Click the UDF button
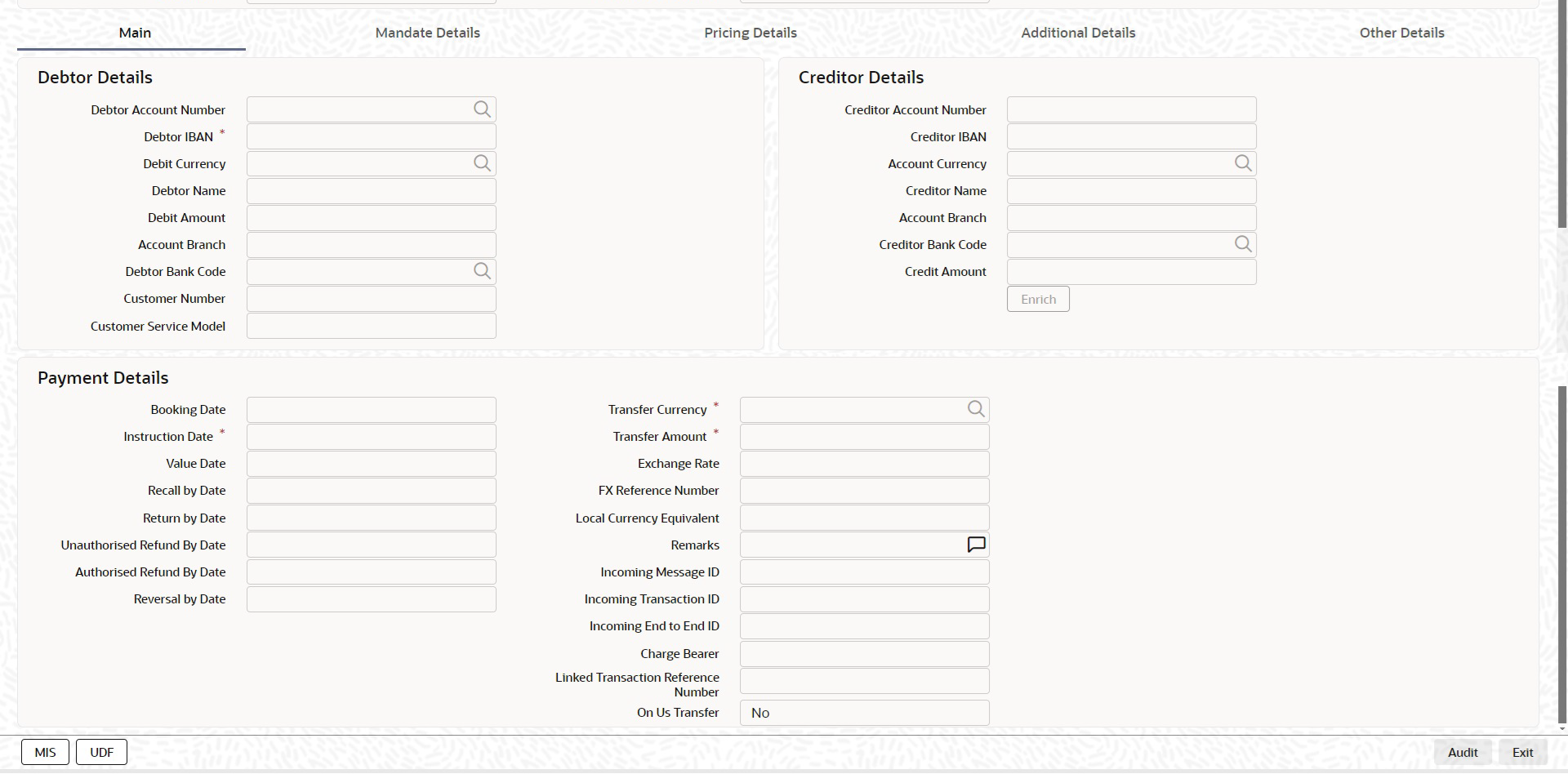This screenshot has width=1568, height=774. 101,752
